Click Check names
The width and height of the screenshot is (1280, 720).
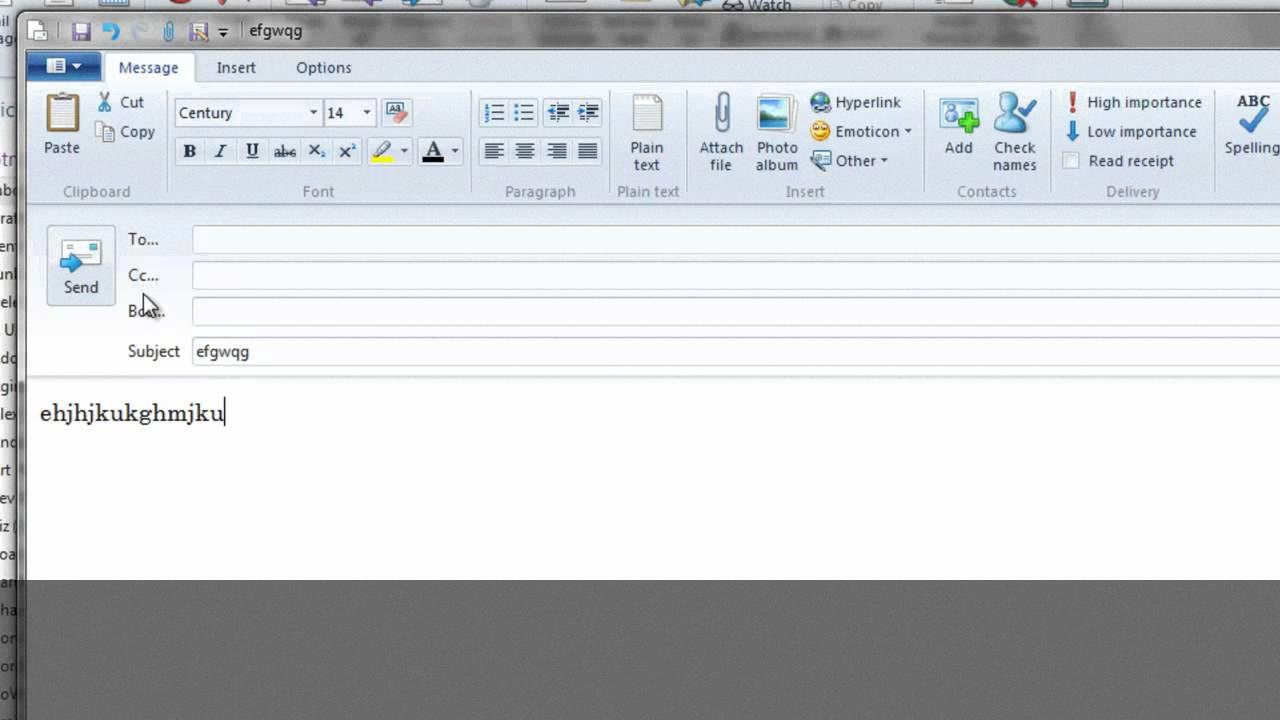point(1014,132)
